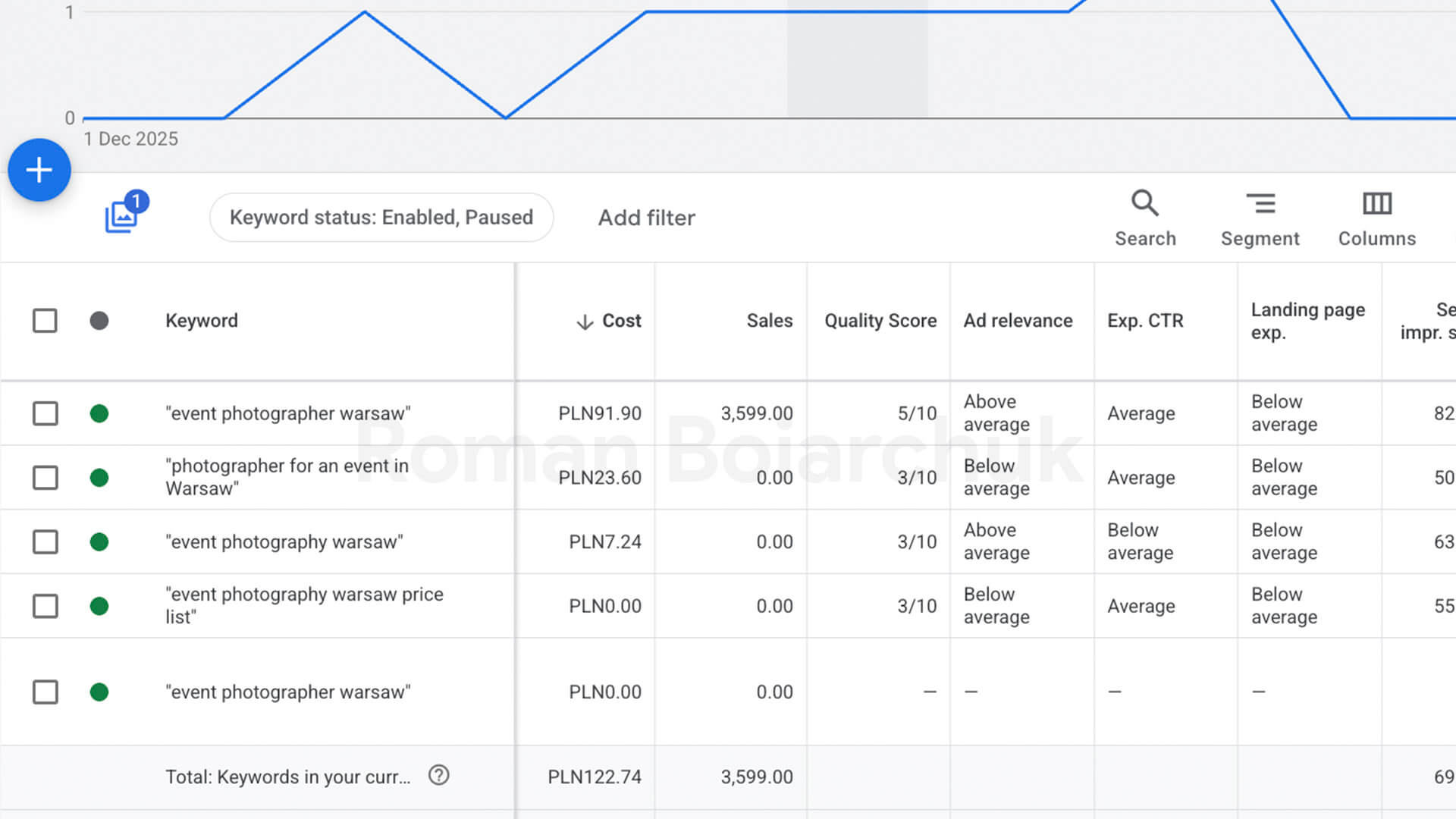
Task: Open status dot of PLN91.90 keyword row
Action: [x=99, y=414]
